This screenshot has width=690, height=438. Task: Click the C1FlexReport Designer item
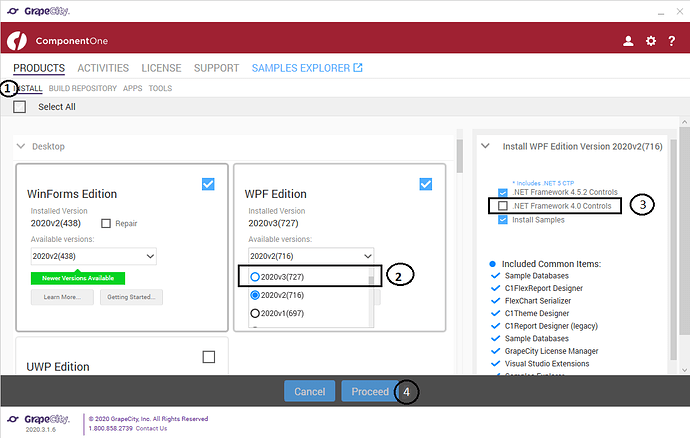click(543, 288)
